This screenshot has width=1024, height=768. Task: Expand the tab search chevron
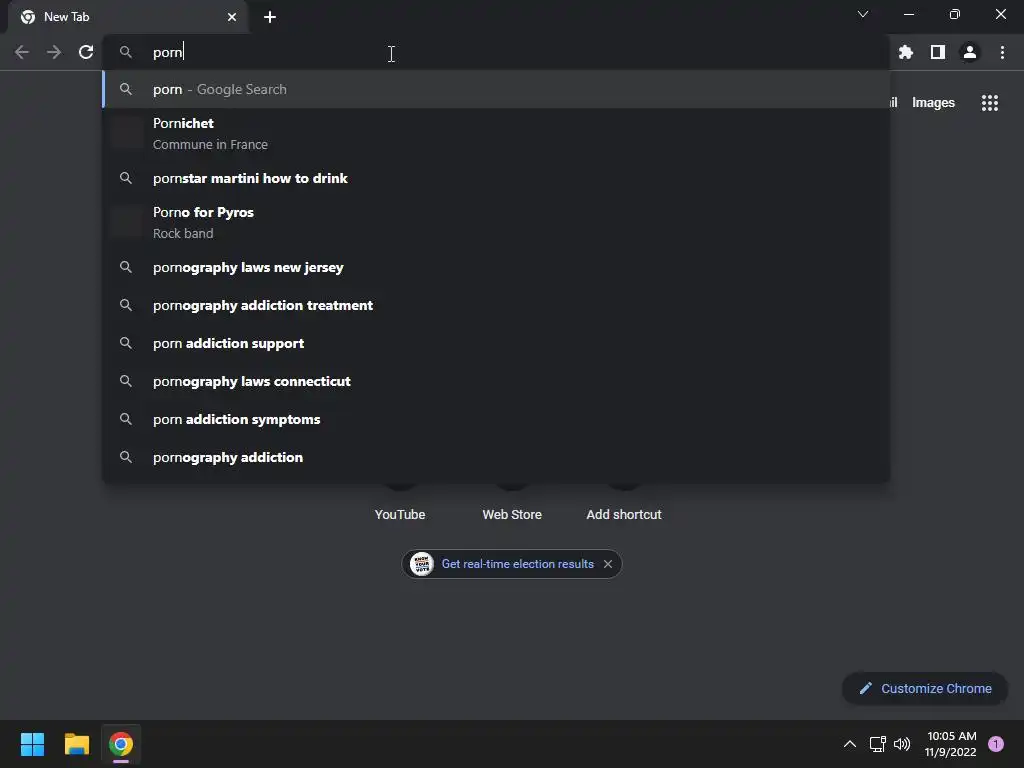[863, 14]
